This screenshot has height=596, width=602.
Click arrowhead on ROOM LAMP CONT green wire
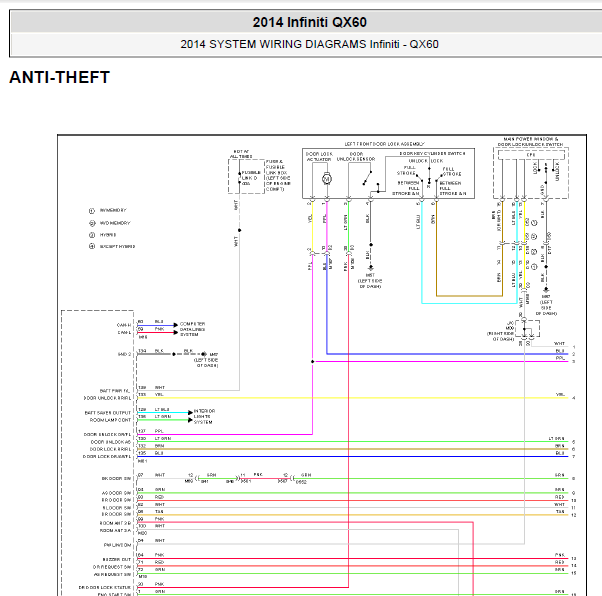click(x=190, y=420)
